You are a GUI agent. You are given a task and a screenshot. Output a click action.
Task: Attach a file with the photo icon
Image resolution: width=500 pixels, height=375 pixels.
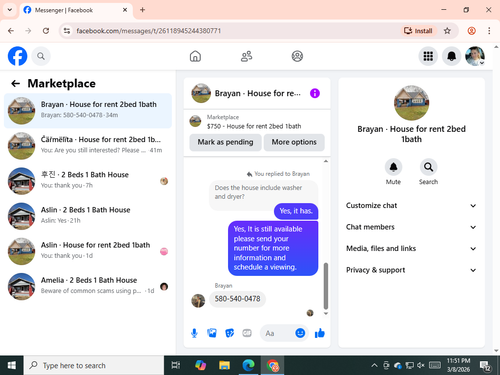tap(212, 333)
